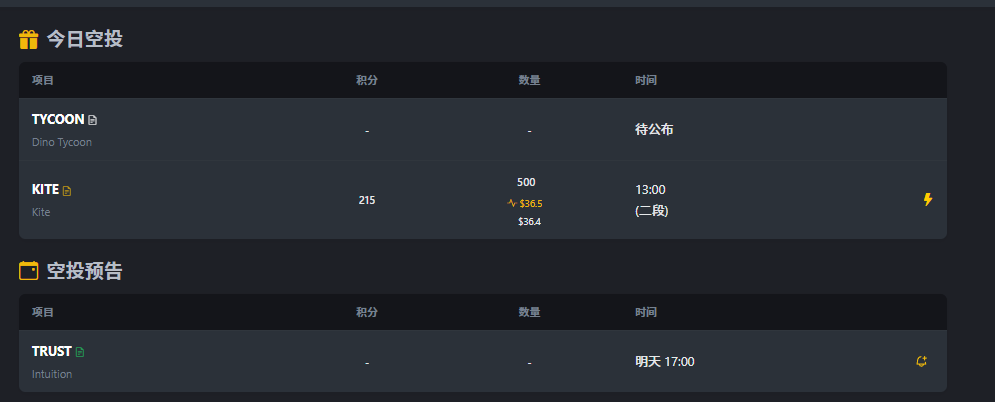Open the yellow document icon beside KITE
This screenshot has height=402, width=995.
coord(67,190)
